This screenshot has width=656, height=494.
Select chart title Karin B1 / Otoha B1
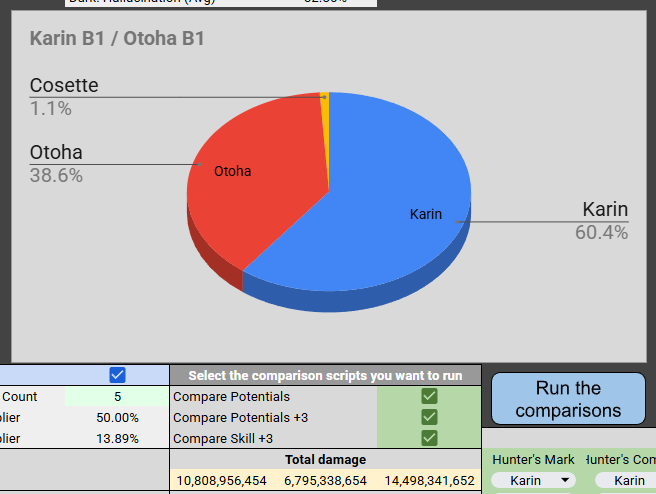[117, 38]
